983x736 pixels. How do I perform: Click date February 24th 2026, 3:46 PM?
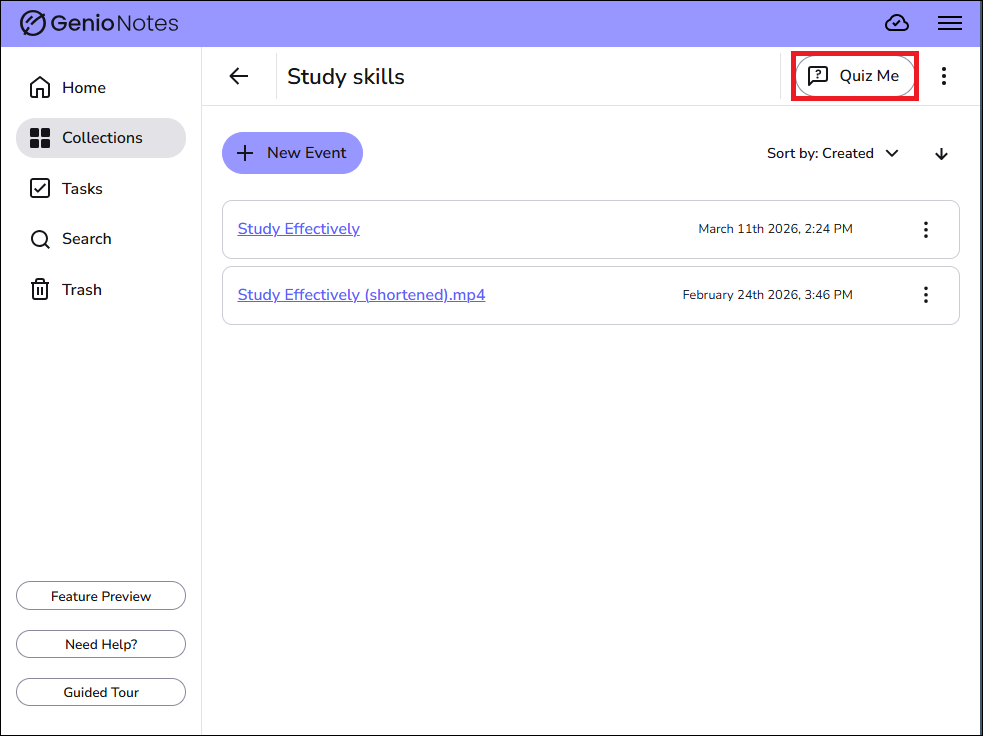[767, 295]
